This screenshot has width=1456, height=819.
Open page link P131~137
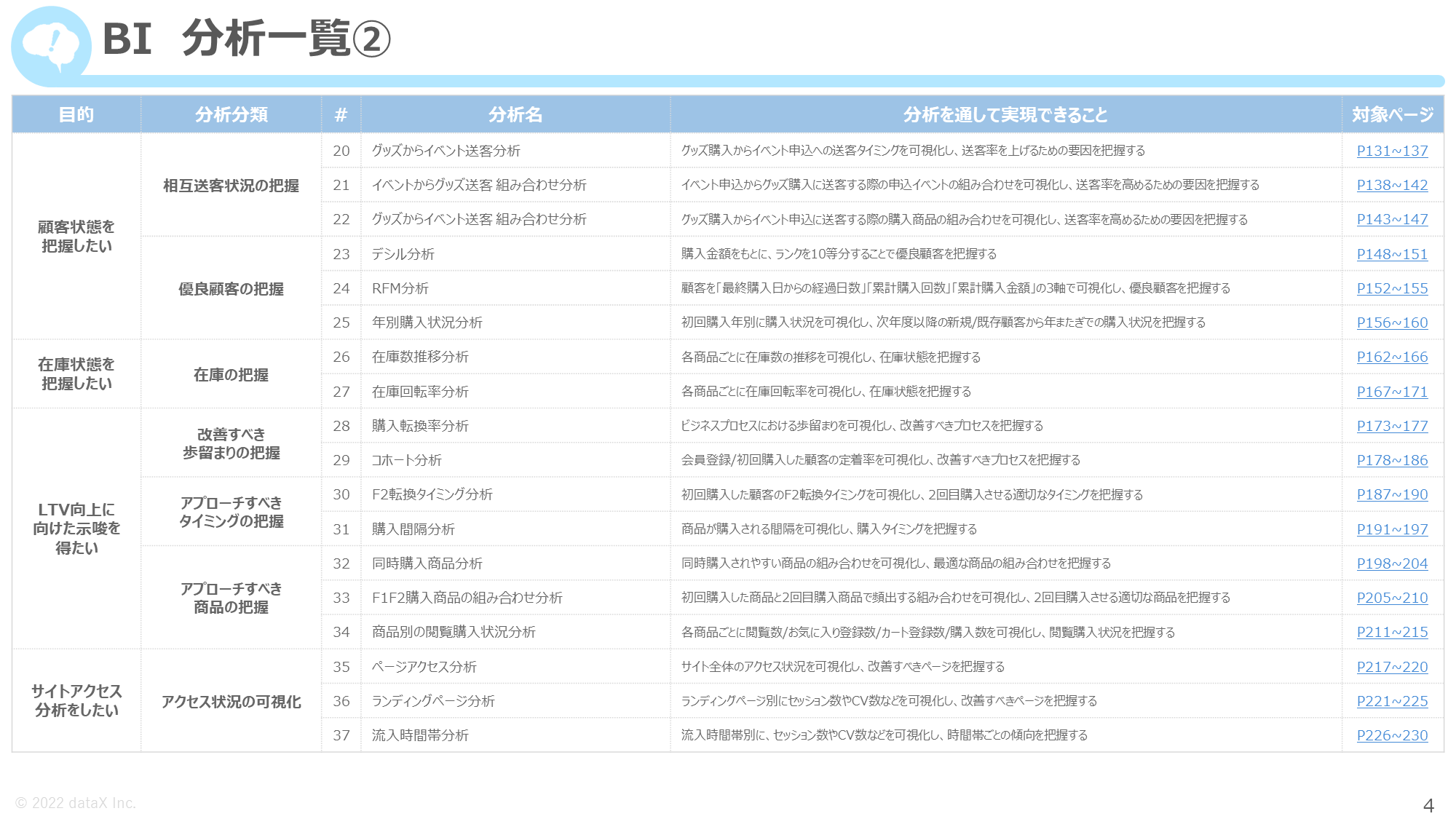(1392, 151)
